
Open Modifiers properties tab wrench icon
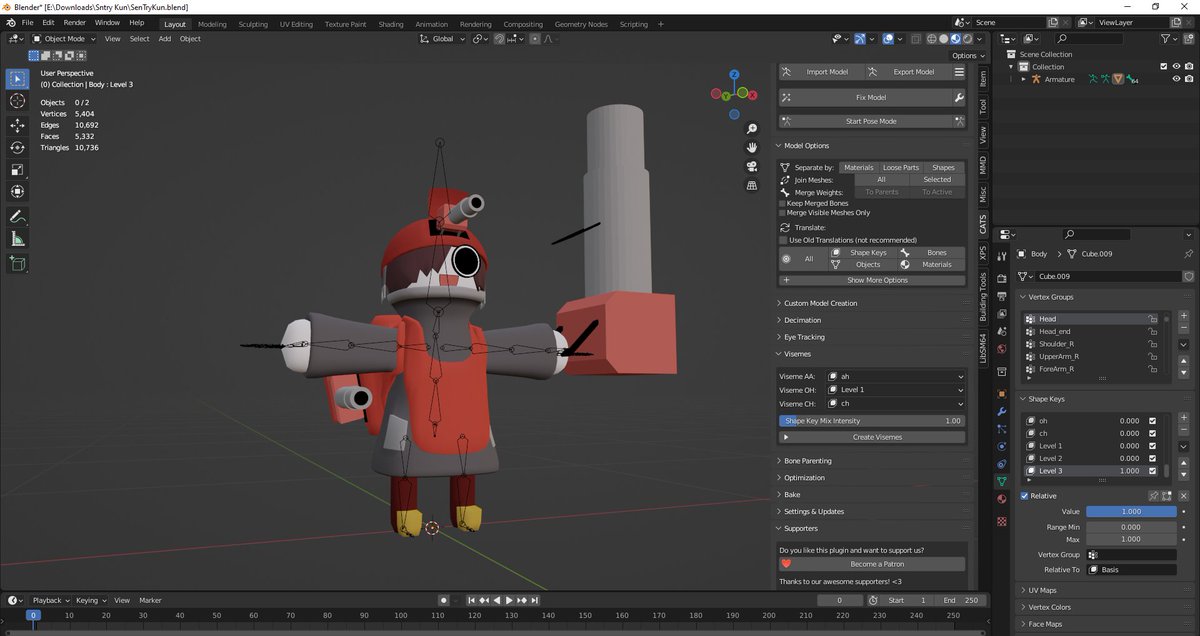pyautogui.click(x=1002, y=412)
